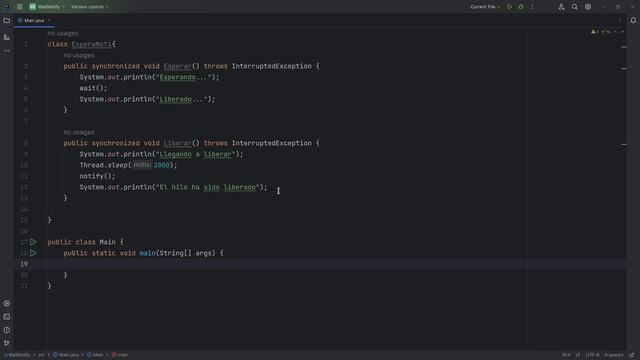Image resolution: width=640 pixels, height=360 pixels.
Task: Jump to next highlighted problem arrow
Action: click(622, 32)
